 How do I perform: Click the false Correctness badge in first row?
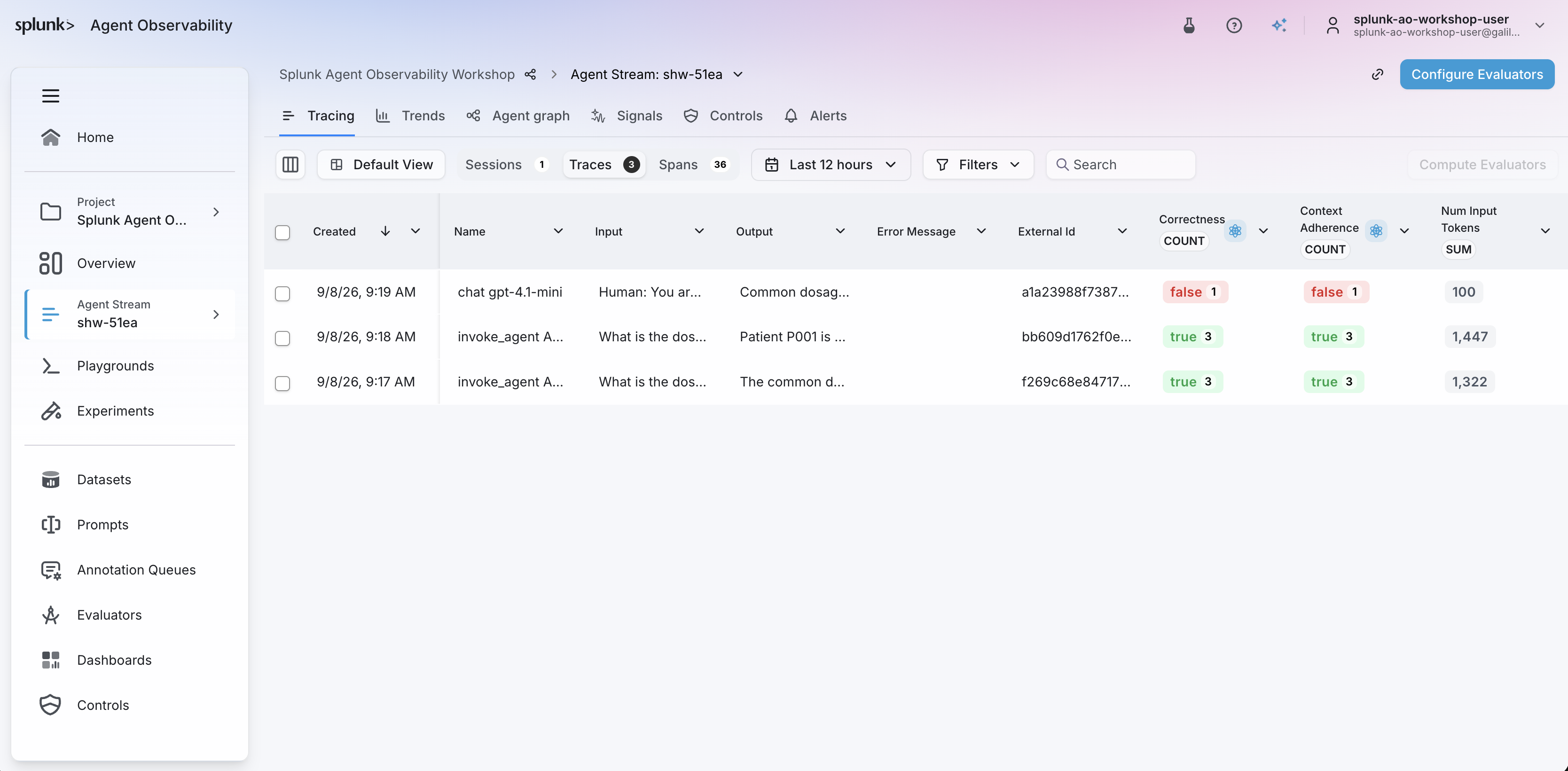(1195, 292)
